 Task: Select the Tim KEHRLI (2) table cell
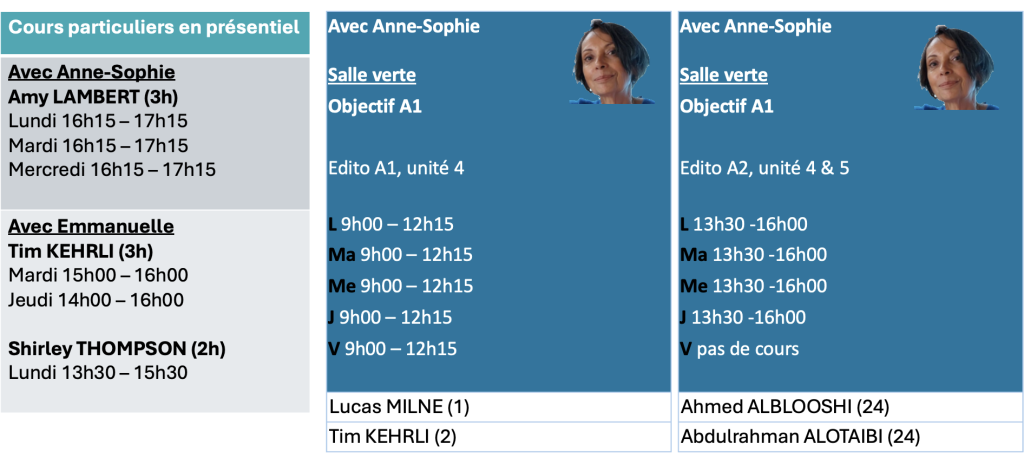point(498,436)
